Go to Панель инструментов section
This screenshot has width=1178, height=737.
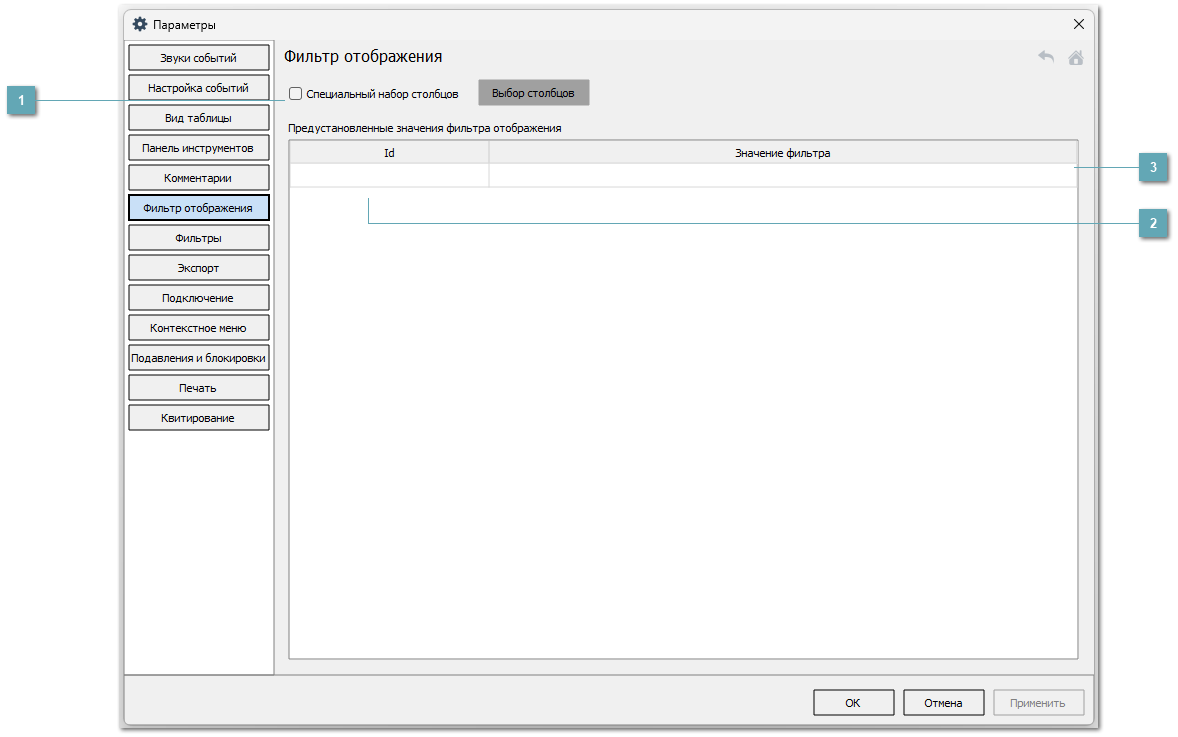pos(198,148)
